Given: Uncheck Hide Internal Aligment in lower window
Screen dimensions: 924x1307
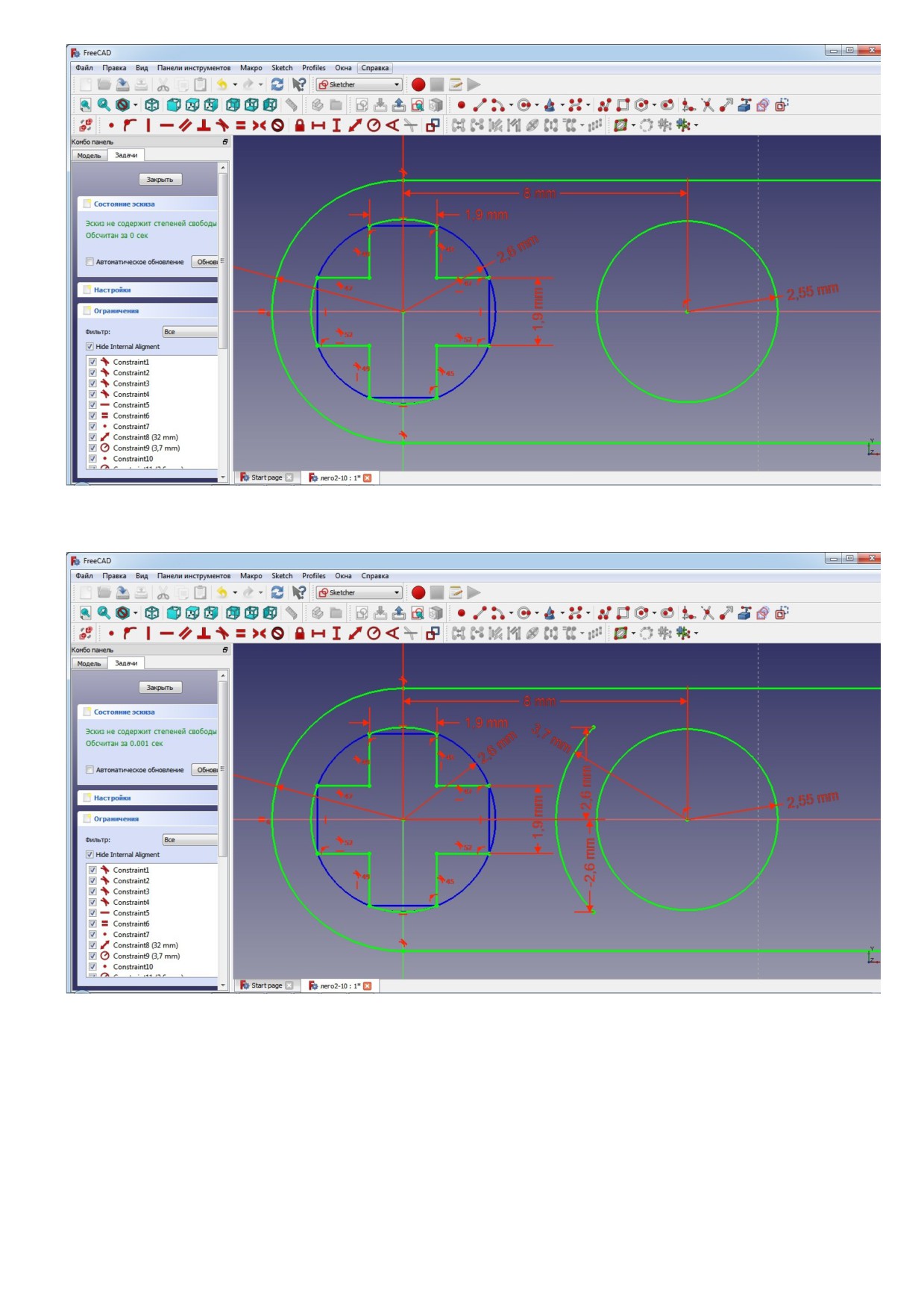Looking at the screenshot, I should [x=89, y=855].
